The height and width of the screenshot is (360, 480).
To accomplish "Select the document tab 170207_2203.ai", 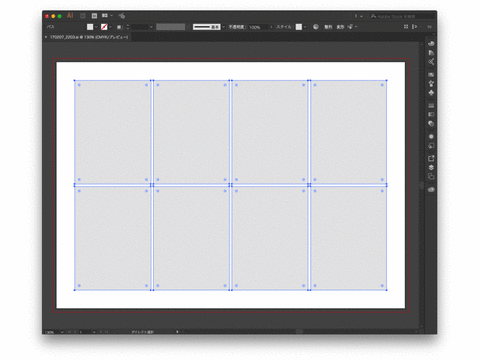I will (89, 37).
